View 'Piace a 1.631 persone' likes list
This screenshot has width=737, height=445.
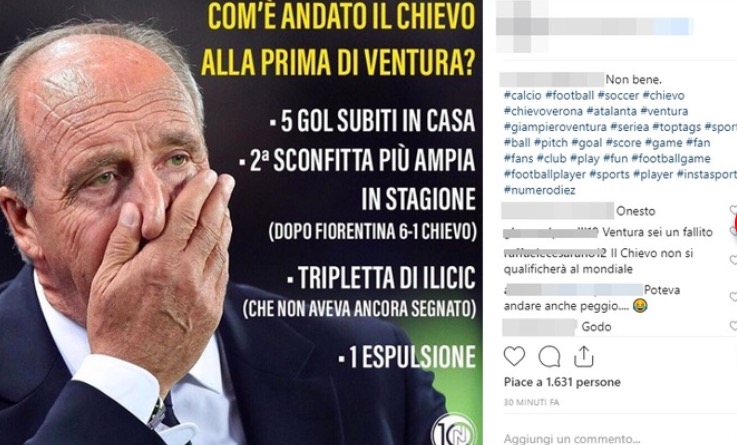(562, 382)
